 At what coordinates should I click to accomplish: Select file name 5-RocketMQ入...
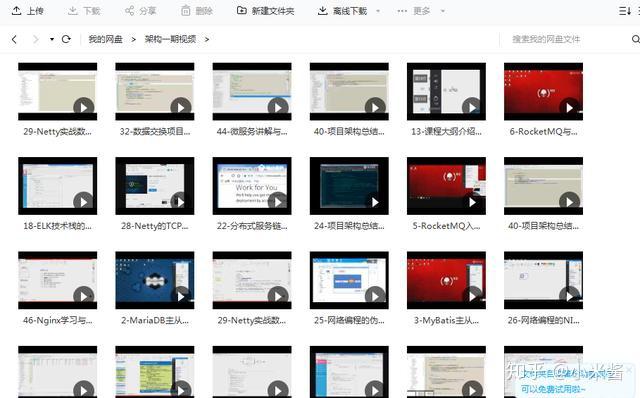click(446, 226)
